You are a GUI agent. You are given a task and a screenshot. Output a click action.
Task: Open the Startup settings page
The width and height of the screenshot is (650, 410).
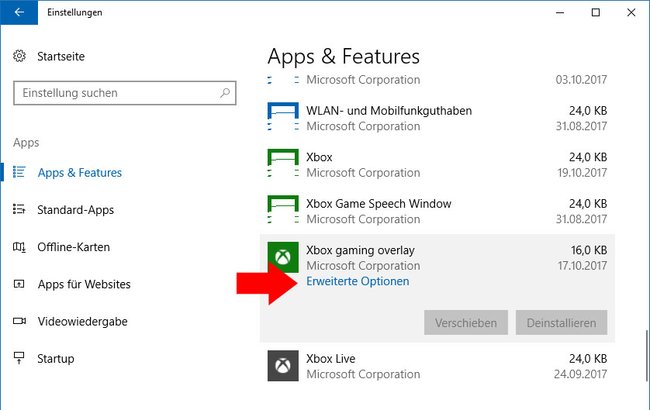tap(56, 359)
